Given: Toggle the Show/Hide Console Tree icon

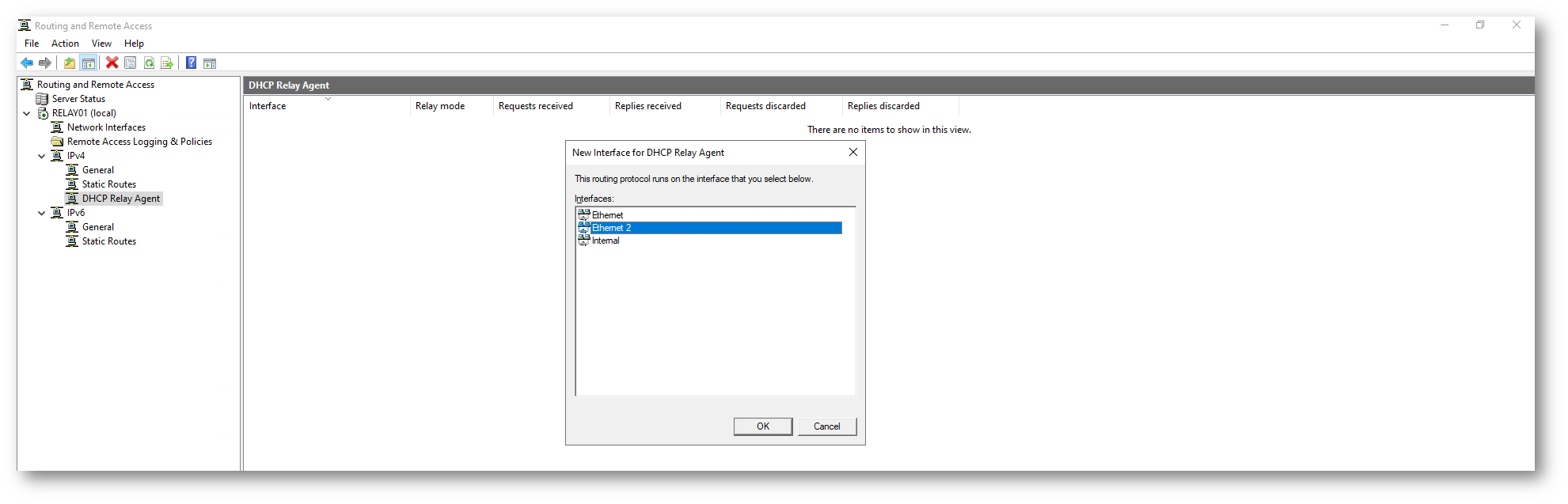Looking at the screenshot, I should [x=89, y=63].
